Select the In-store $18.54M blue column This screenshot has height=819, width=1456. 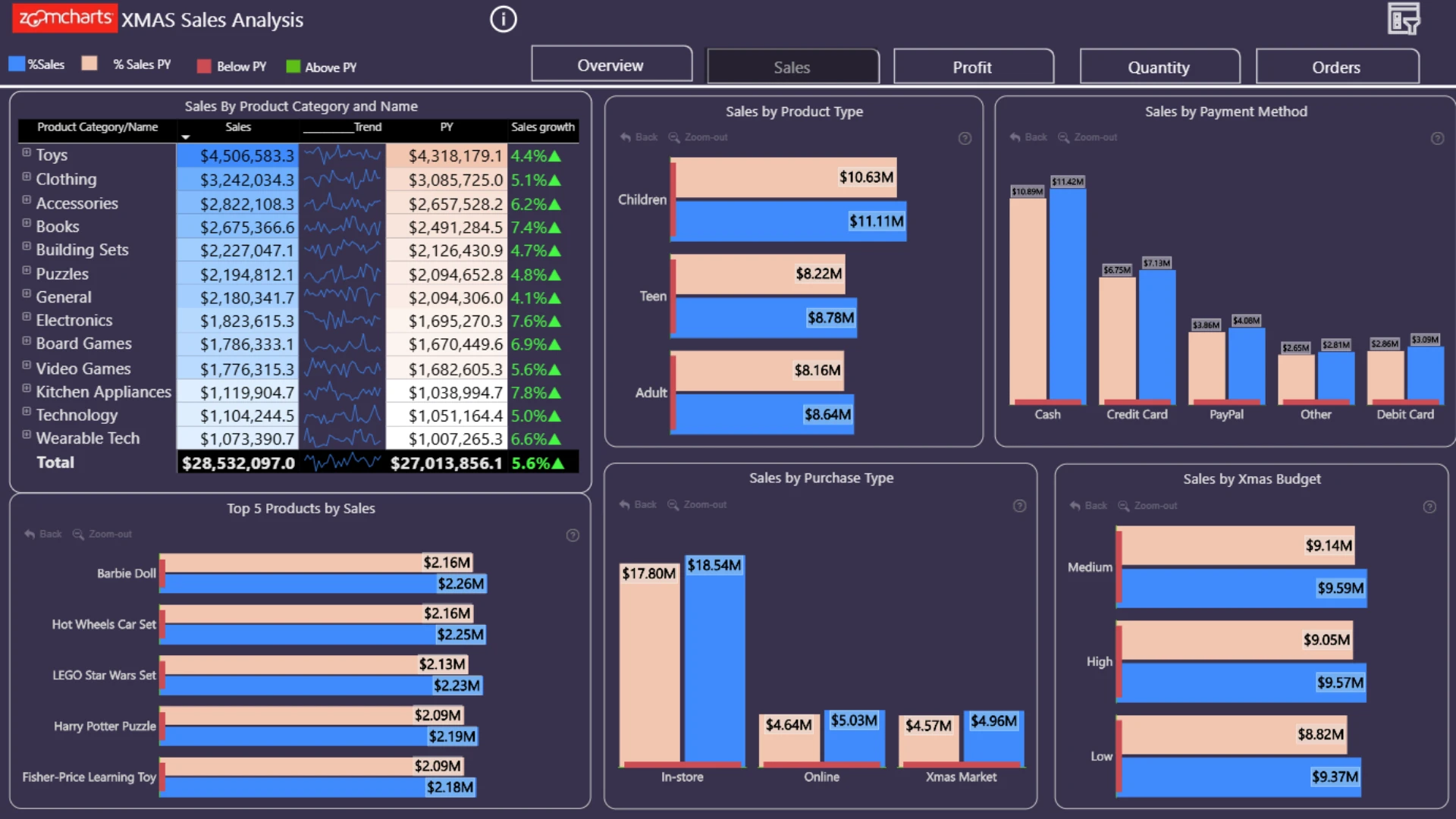click(x=714, y=661)
